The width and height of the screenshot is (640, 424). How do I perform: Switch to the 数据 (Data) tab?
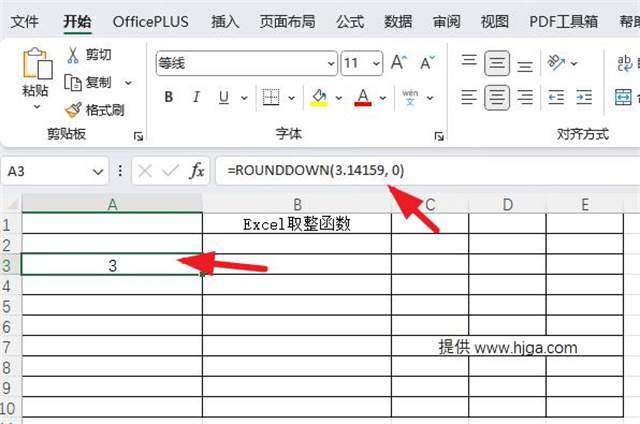pos(398,21)
